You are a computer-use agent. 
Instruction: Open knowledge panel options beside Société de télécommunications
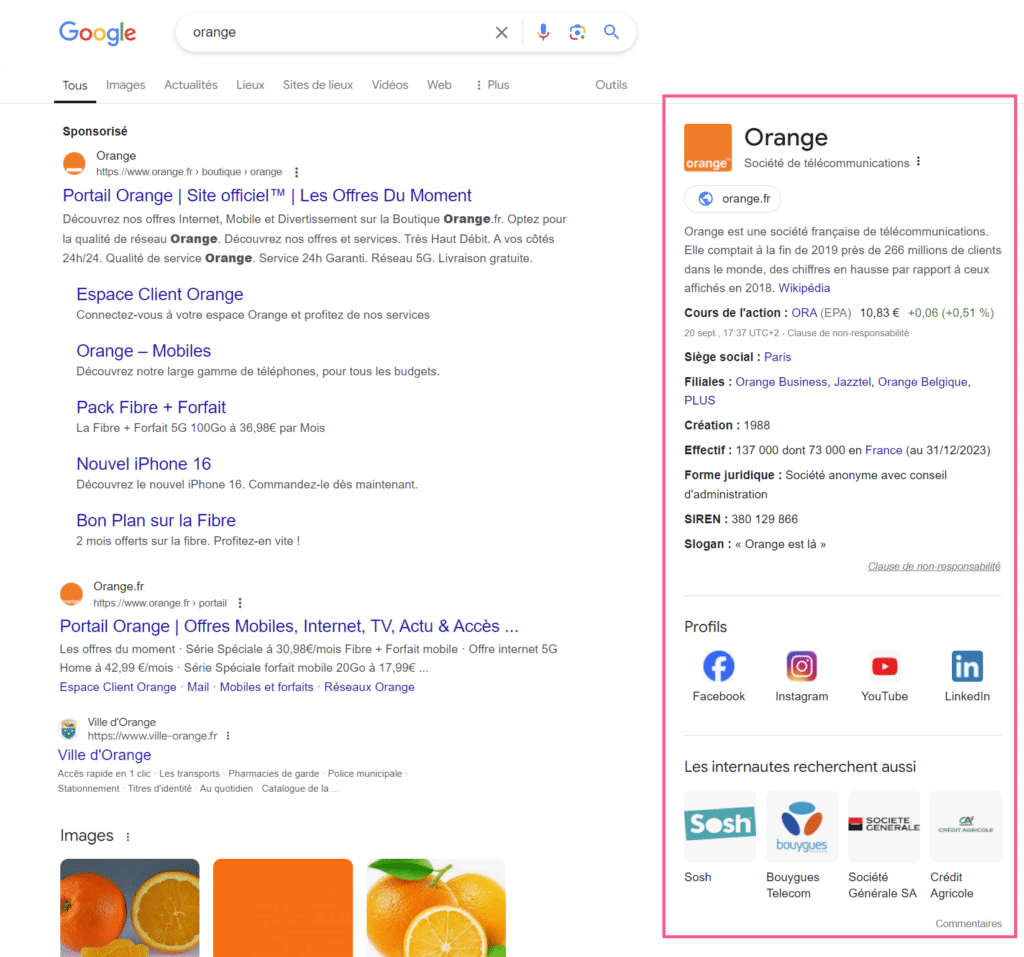pyautogui.click(x=919, y=161)
